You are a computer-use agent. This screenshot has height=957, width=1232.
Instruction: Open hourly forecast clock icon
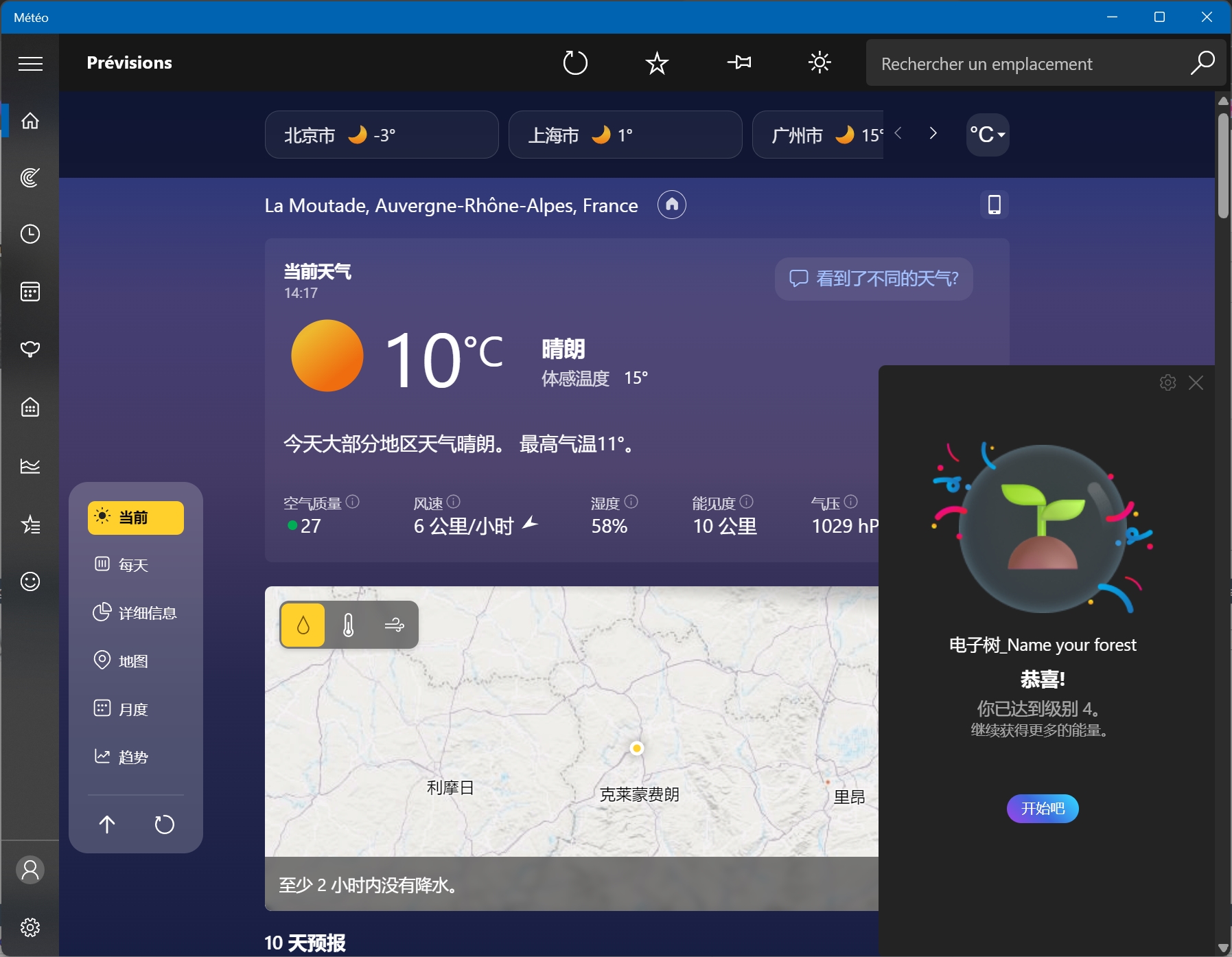(x=30, y=234)
